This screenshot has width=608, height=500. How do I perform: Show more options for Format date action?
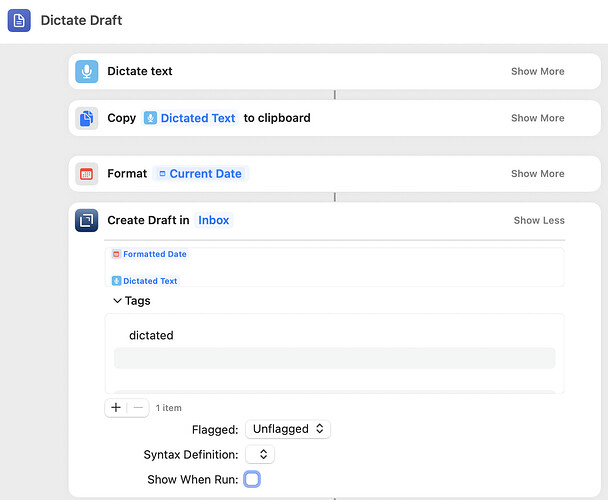click(537, 174)
